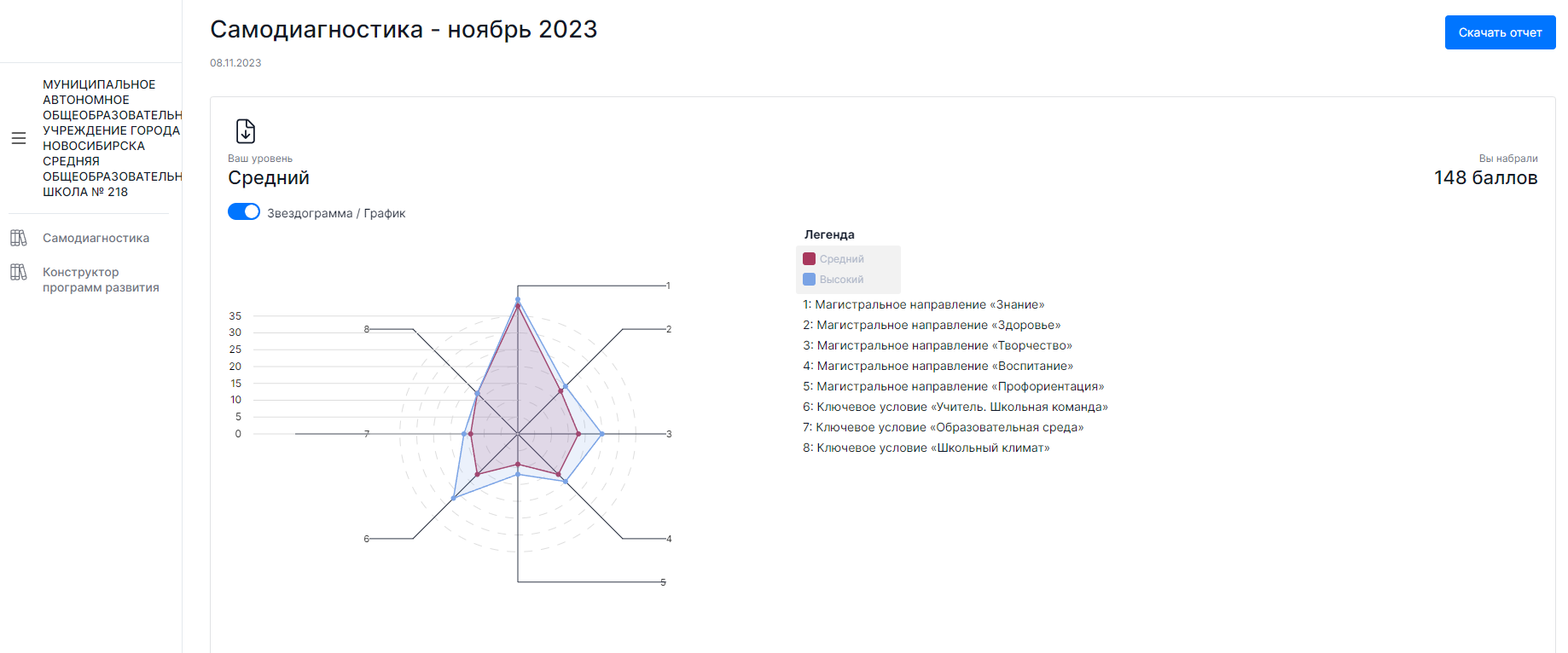Click the Самодиагностика books icon in sidebar

click(19, 238)
